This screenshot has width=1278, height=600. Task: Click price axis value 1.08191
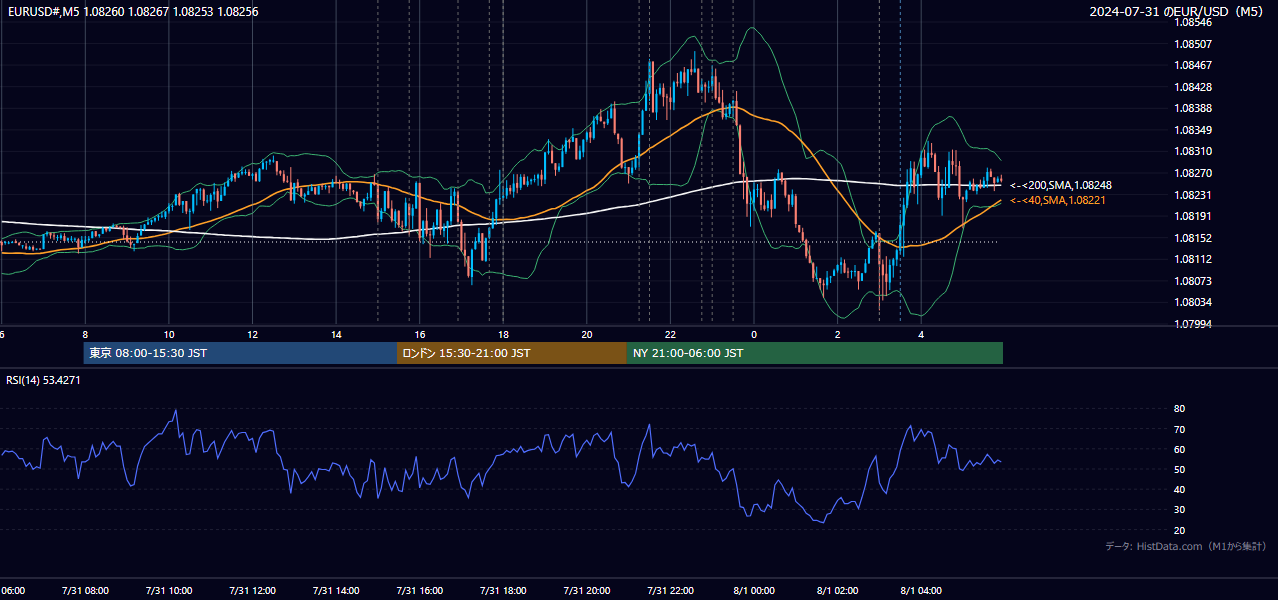pyautogui.click(x=1192, y=216)
